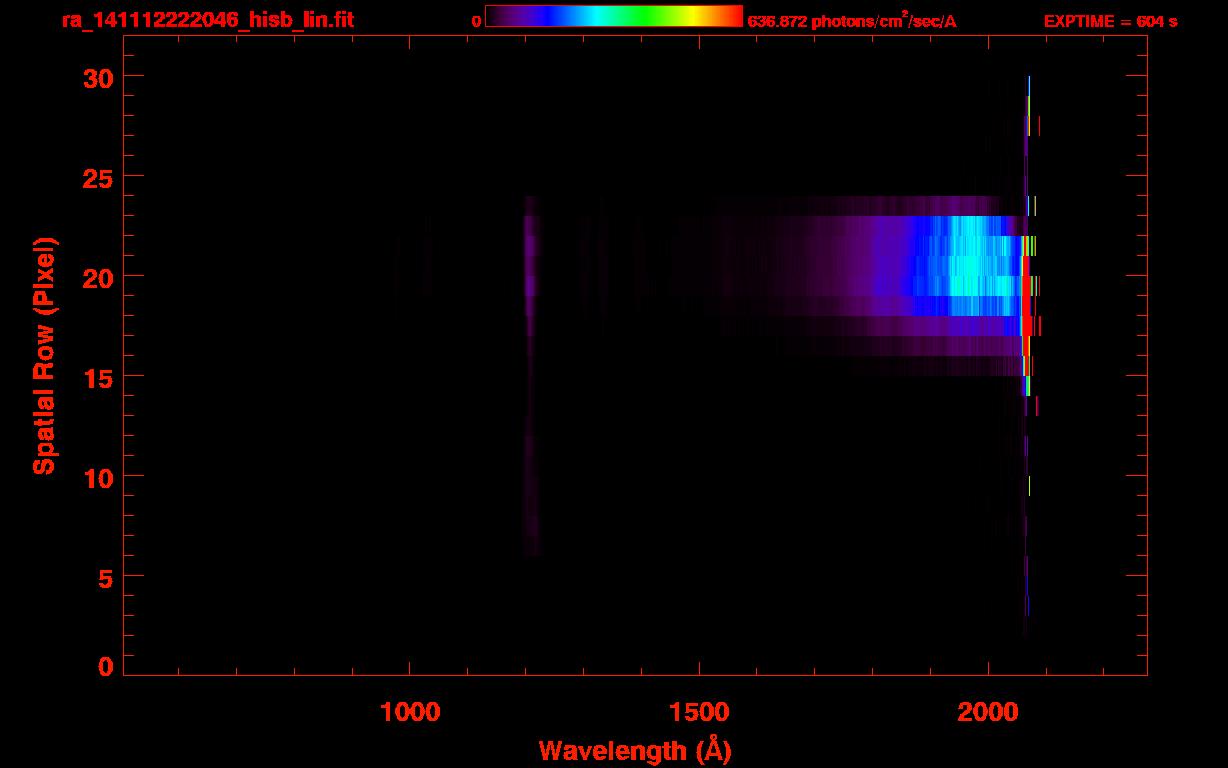This screenshot has height=768, width=1228.
Task: Click the red end of the colorbar
Action: pyautogui.click(x=730, y=16)
